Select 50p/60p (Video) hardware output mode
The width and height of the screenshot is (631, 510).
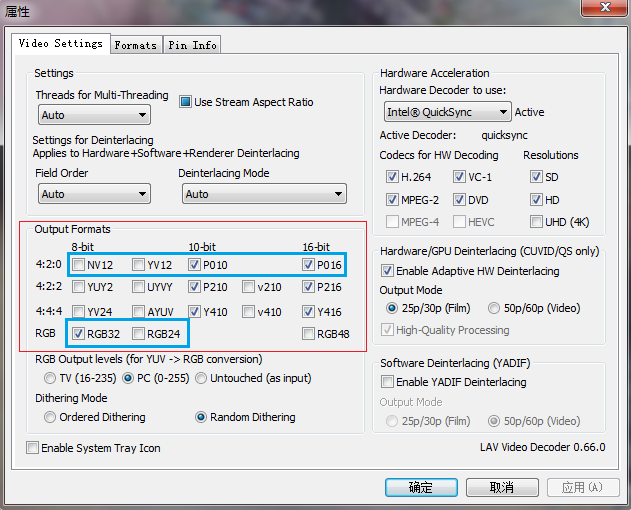494,308
